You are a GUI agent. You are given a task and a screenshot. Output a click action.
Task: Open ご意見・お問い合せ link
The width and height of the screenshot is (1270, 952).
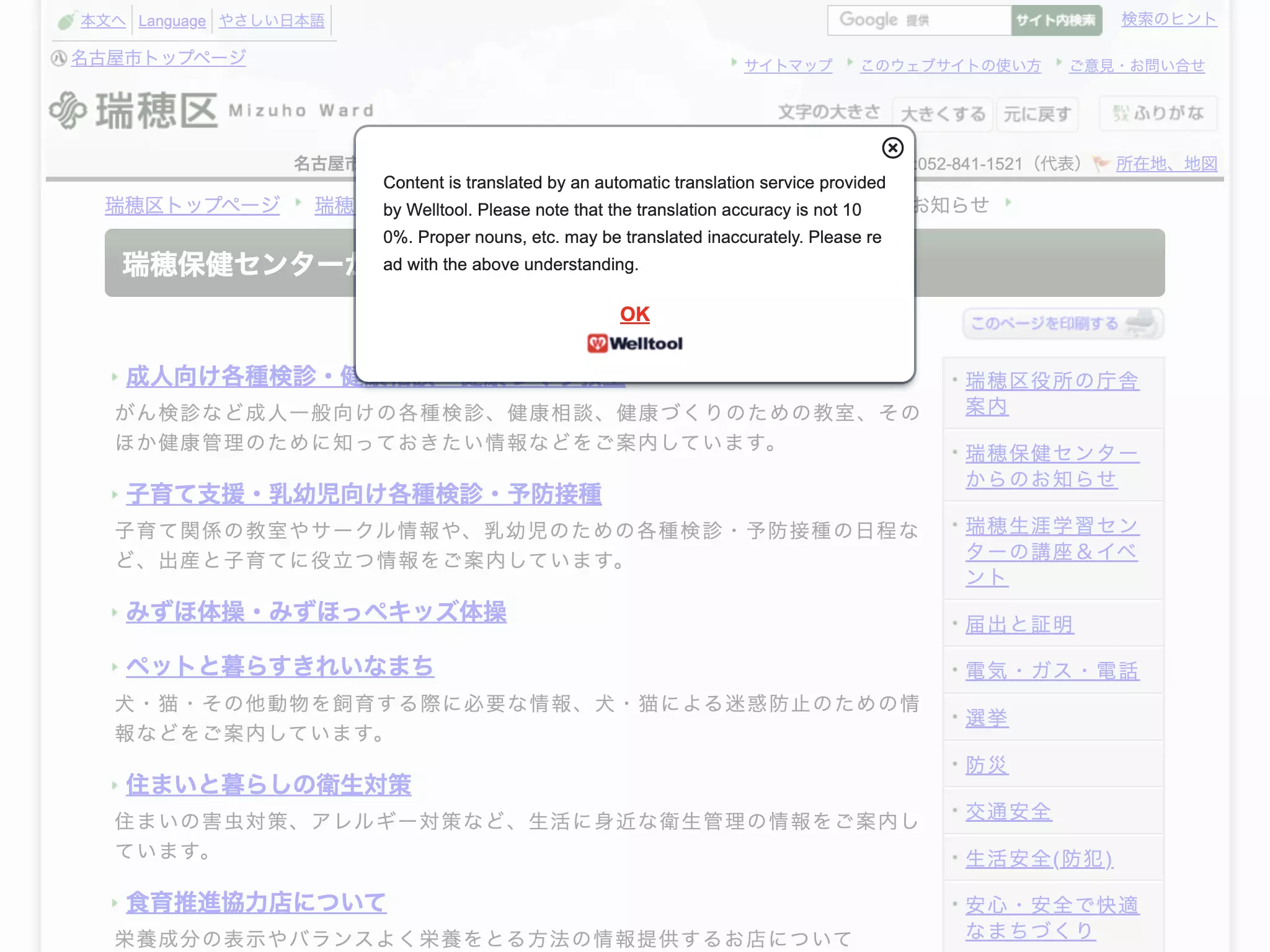point(1137,65)
